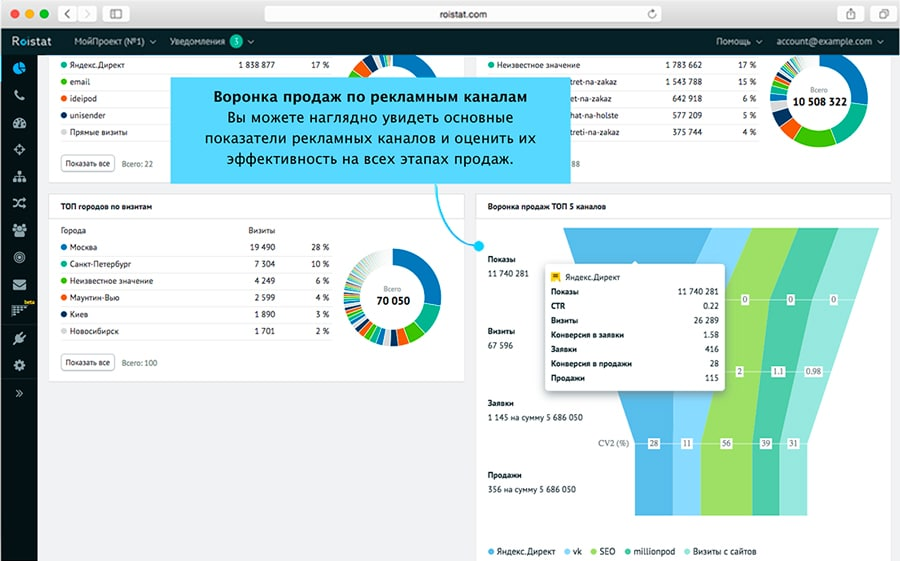The image size is (900, 561).
Task: Click the cities donut chart with 70 050
Action: pos(393,297)
